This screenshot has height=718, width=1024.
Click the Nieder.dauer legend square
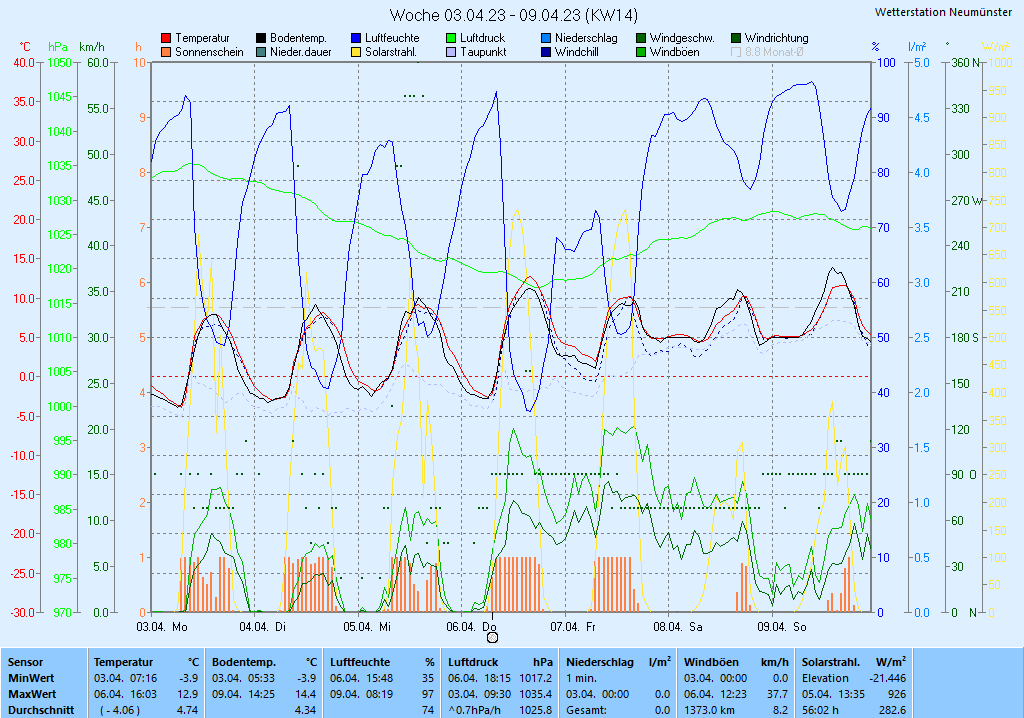click(x=261, y=52)
